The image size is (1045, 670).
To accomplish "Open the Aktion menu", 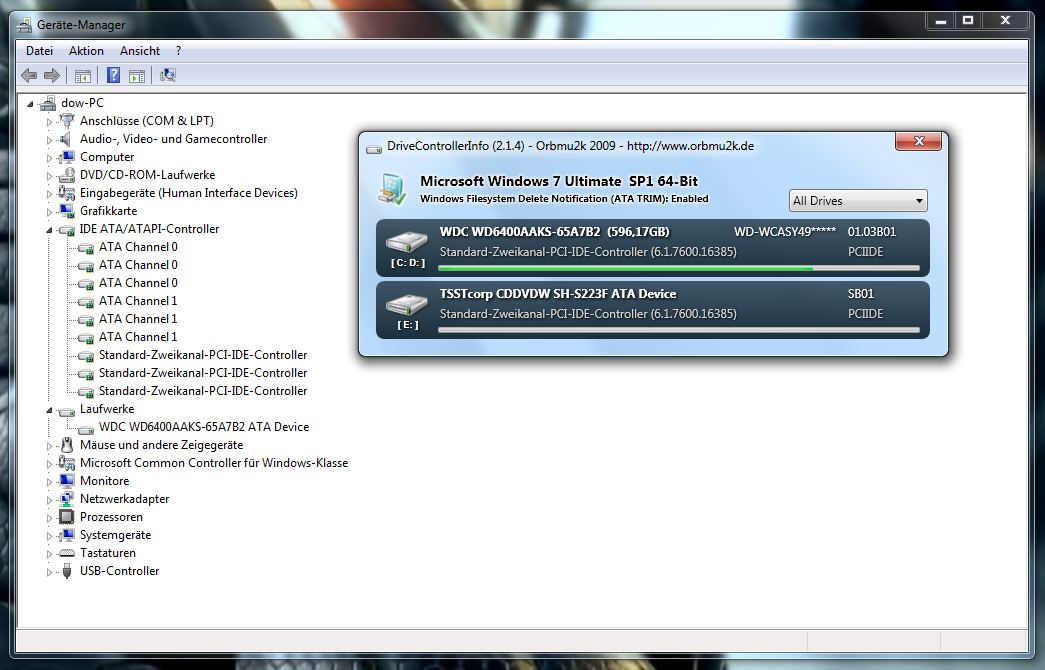I will pyautogui.click(x=86, y=51).
